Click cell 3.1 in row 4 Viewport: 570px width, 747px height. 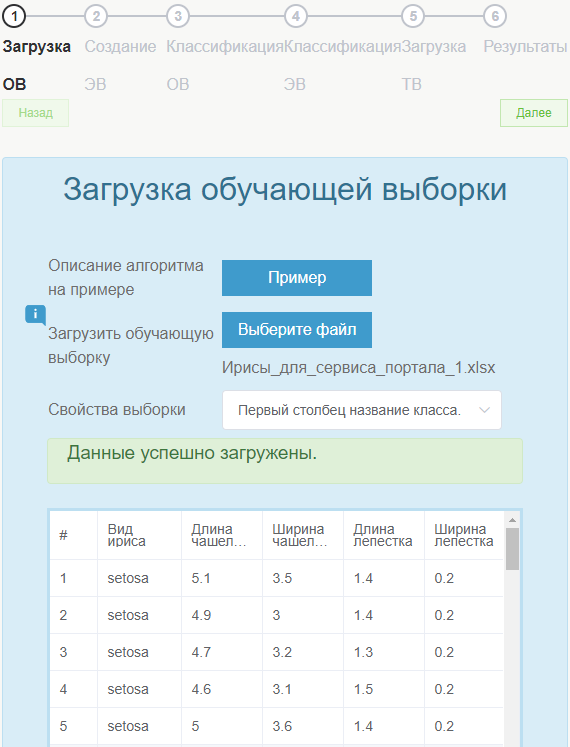pos(303,689)
